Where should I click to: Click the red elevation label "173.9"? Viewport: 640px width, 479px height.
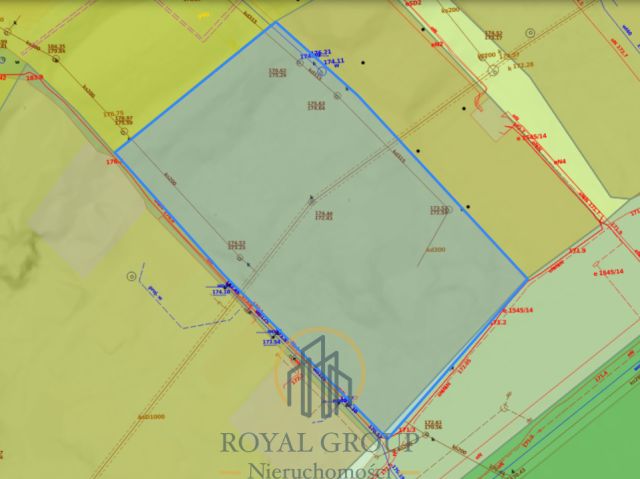[577, 250]
